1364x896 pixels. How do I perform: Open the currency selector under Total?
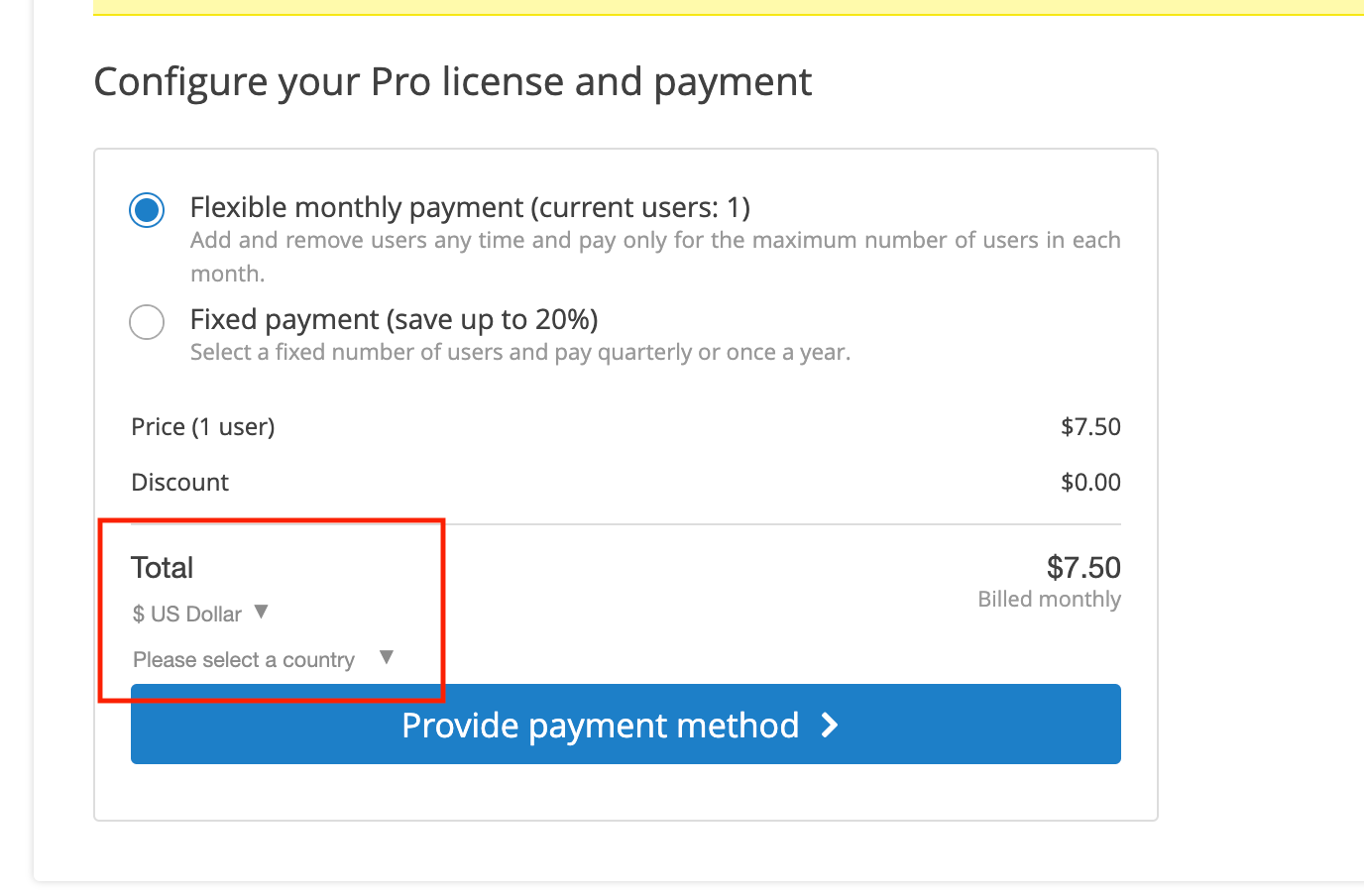tap(198, 614)
